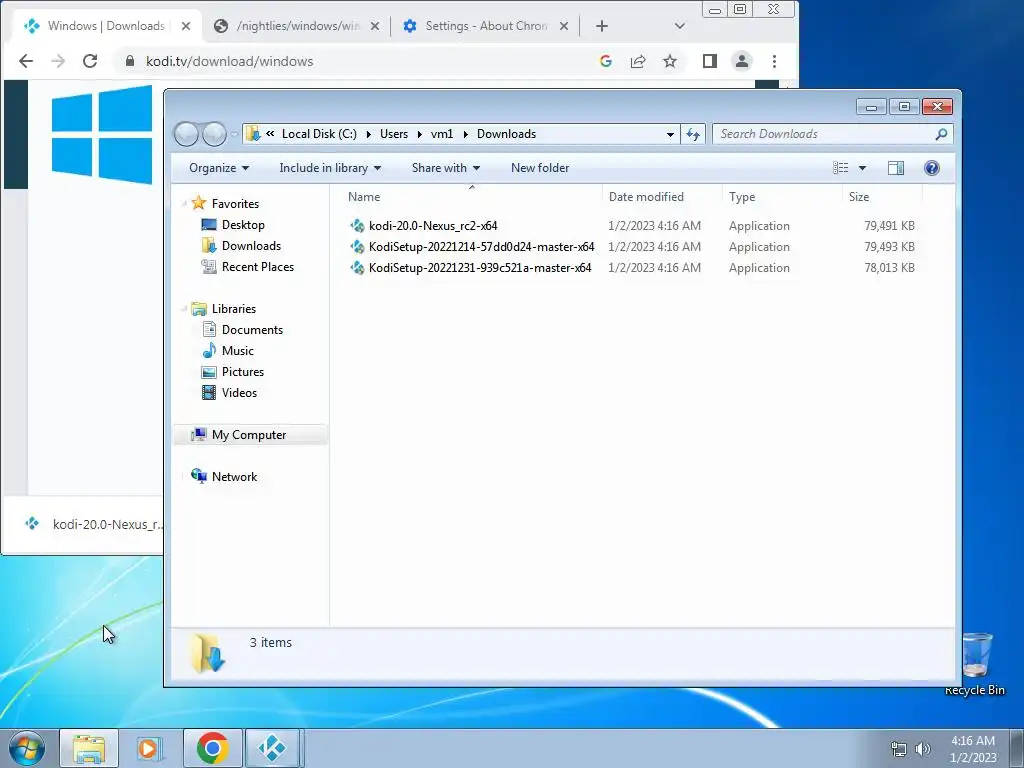Close the Windows | Downloads tab
This screenshot has width=1024, height=768.
point(186,26)
